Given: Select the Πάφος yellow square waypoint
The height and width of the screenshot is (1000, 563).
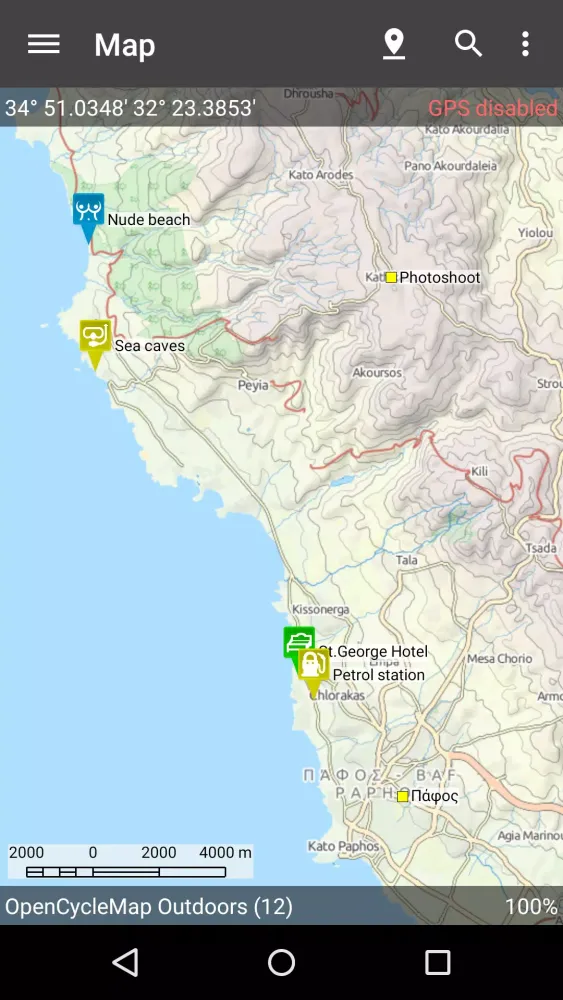Looking at the screenshot, I should pyautogui.click(x=402, y=796).
